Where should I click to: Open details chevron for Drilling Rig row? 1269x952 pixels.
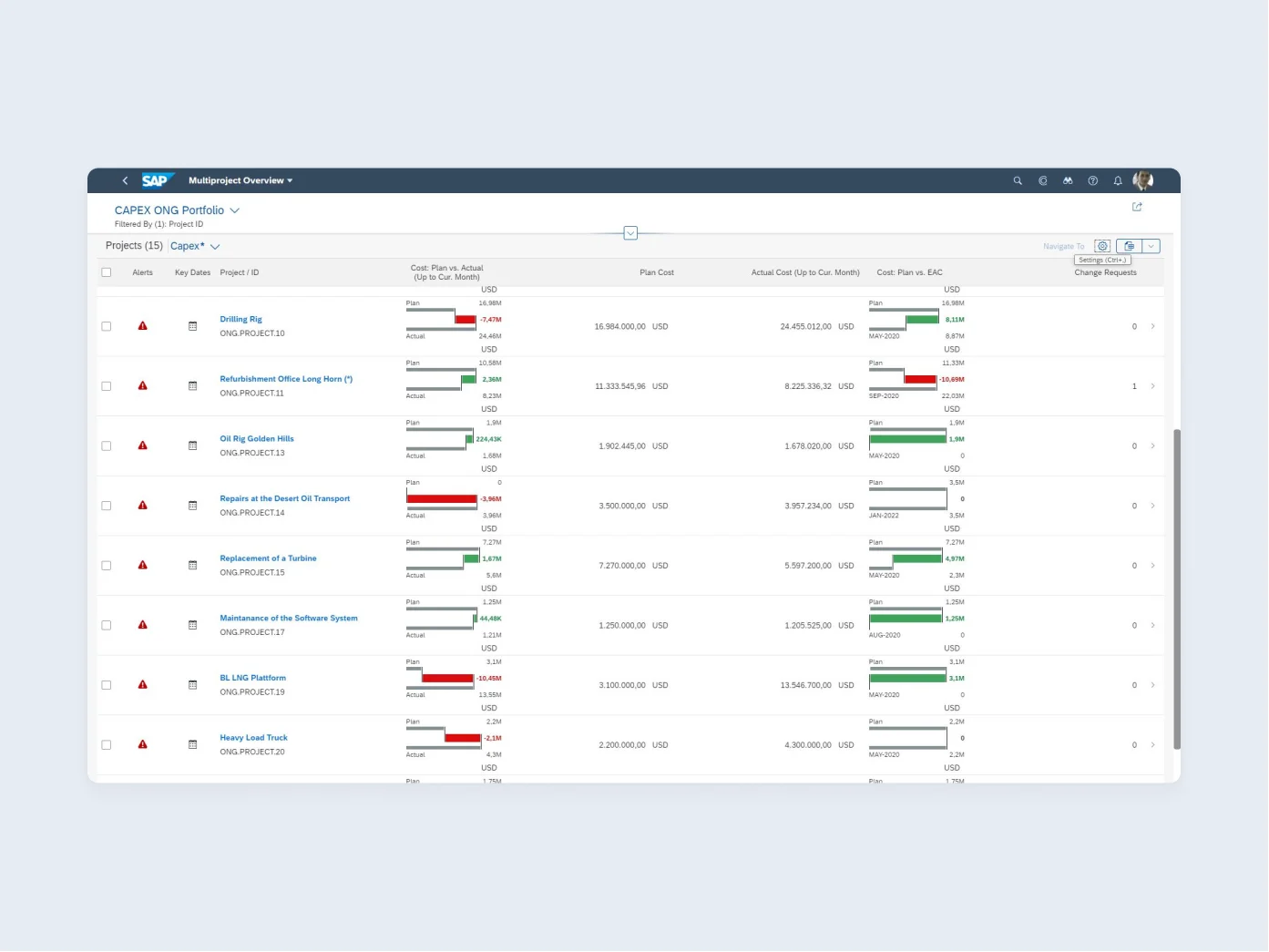pyautogui.click(x=1153, y=326)
